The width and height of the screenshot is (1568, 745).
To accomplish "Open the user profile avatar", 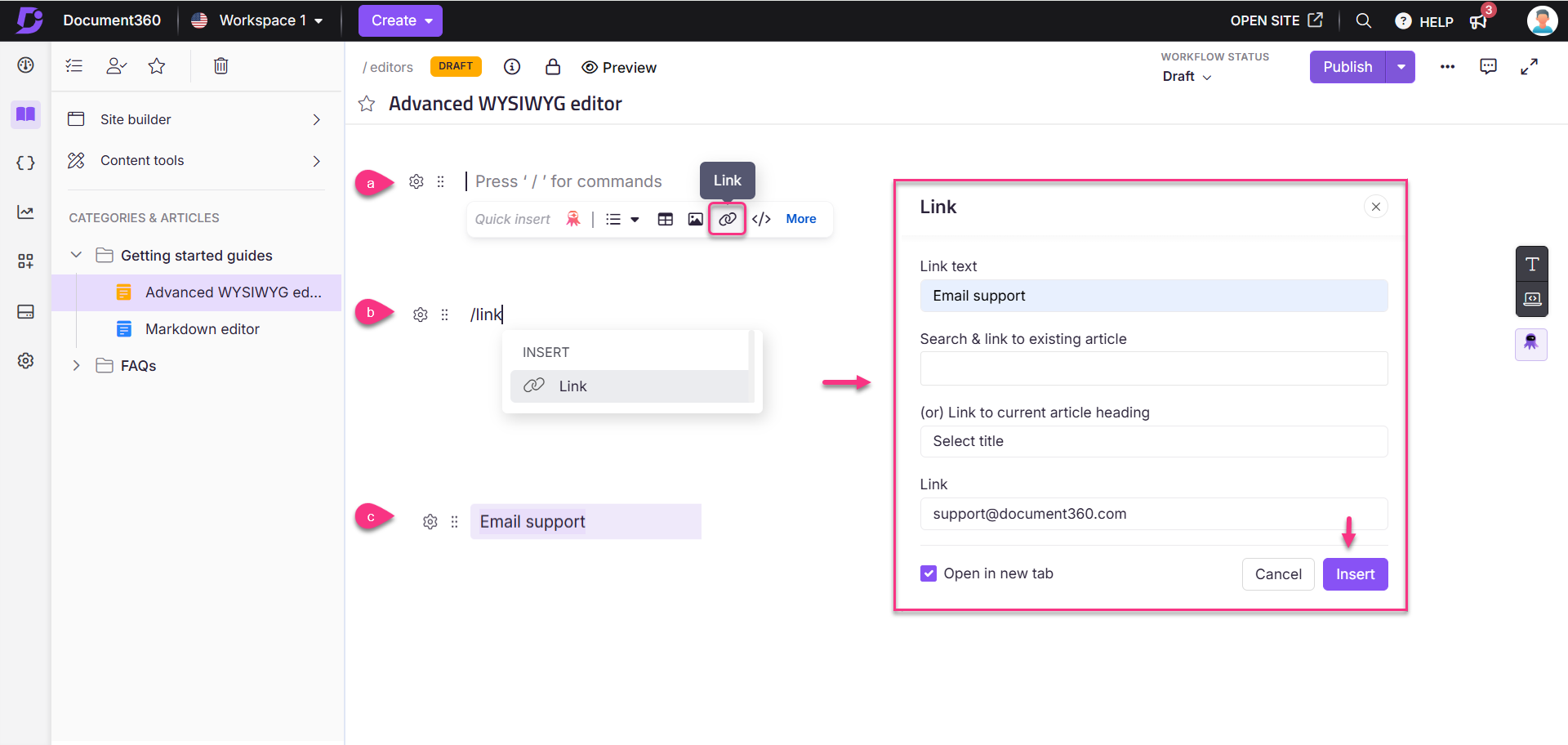I will coord(1542,20).
